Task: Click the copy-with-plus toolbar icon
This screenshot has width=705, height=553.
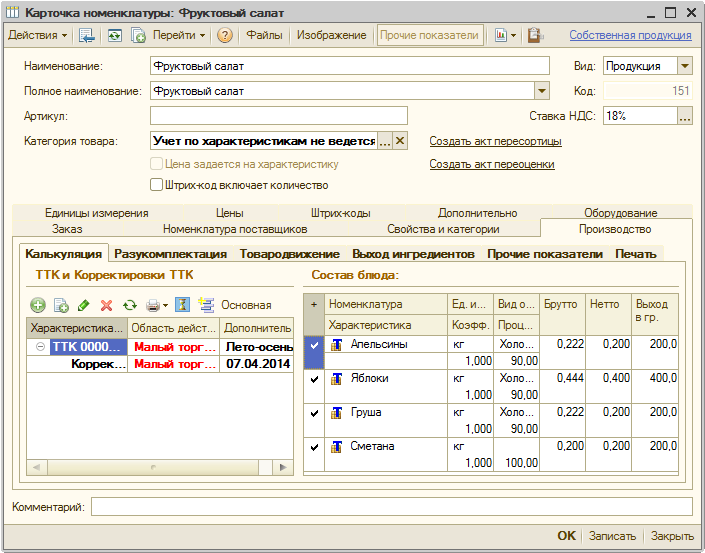Action: [138, 35]
